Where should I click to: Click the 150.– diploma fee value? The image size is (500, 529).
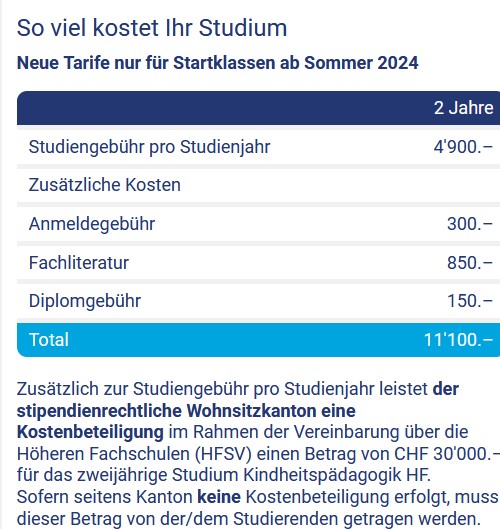(x=470, y=301)
